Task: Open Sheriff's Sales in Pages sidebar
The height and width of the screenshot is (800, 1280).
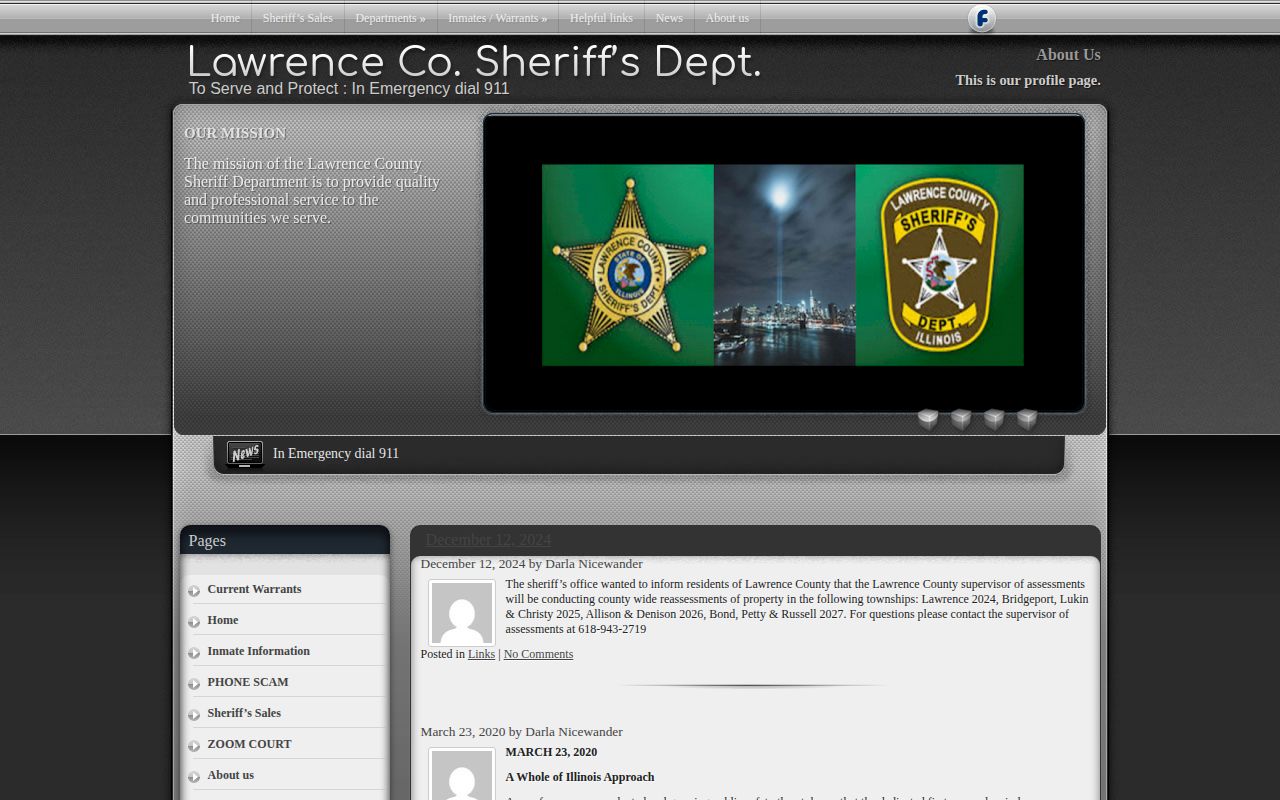Action: pos(244,713)
